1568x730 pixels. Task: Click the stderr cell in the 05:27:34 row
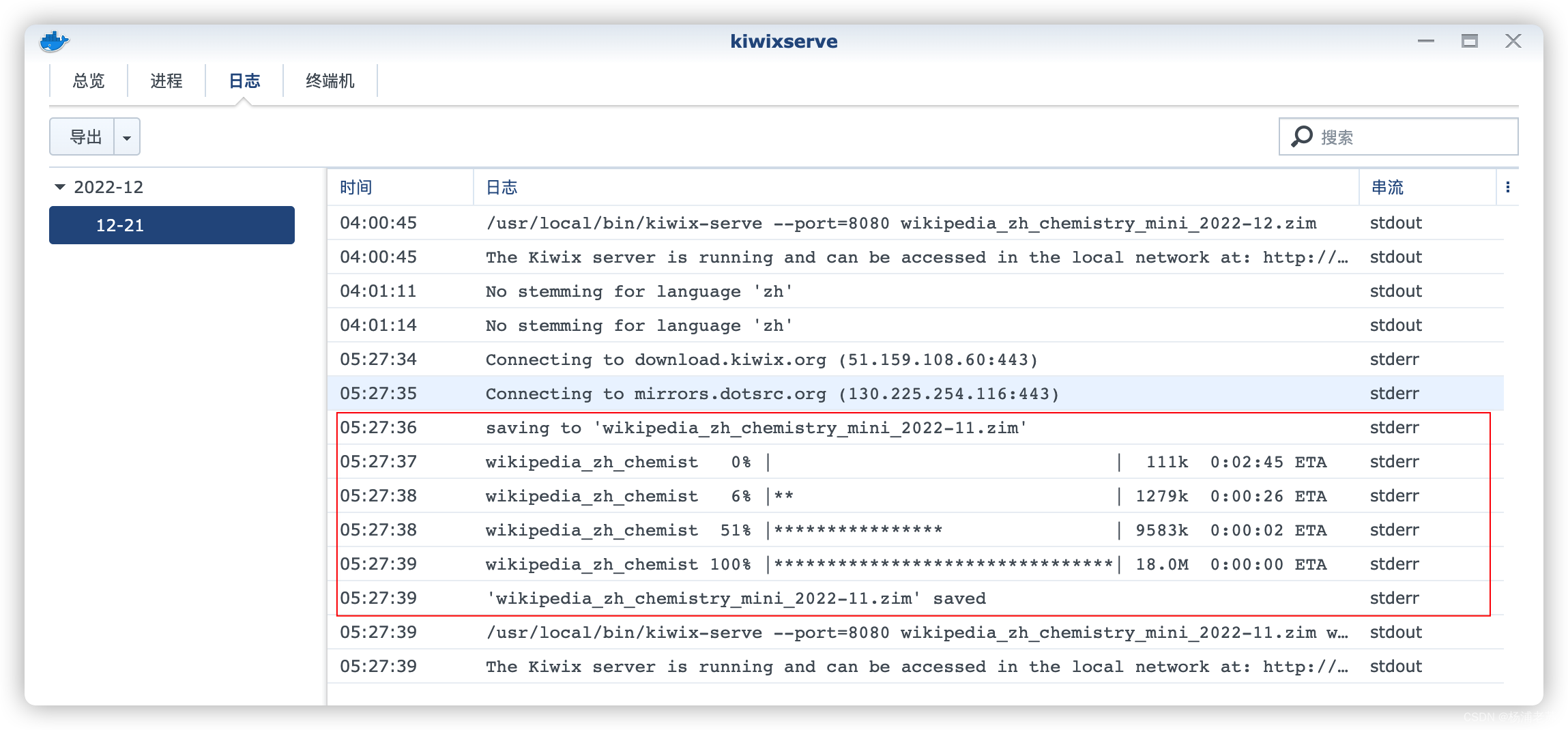[1395, 359]
